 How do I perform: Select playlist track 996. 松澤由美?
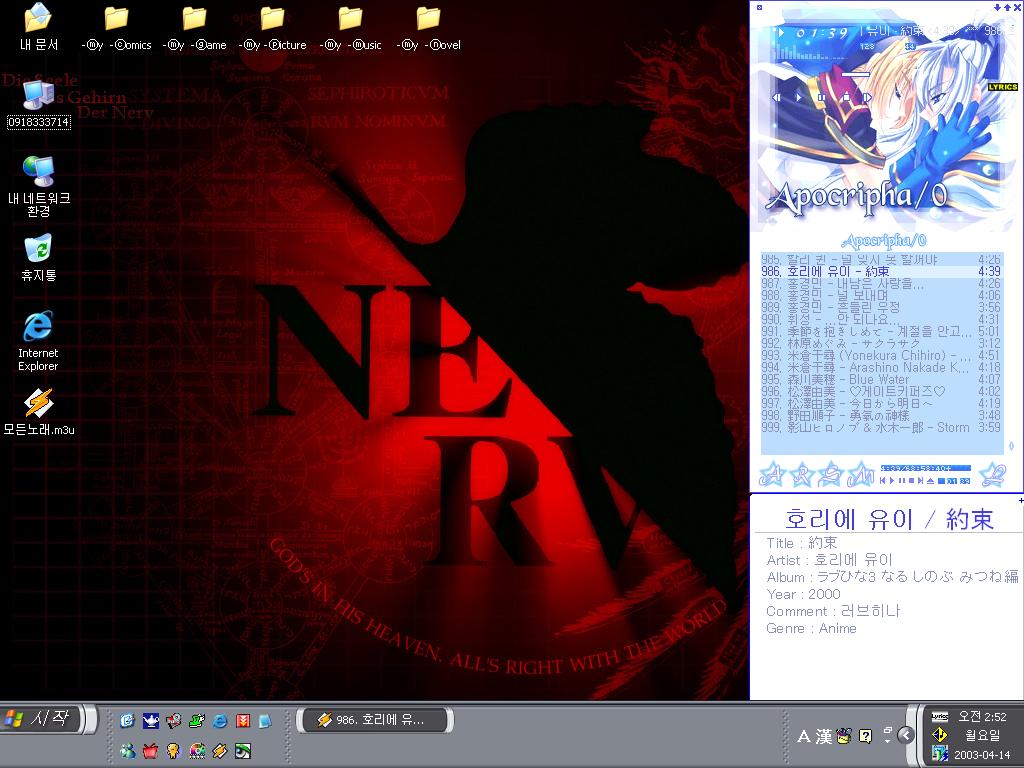[x=881, y=391]
